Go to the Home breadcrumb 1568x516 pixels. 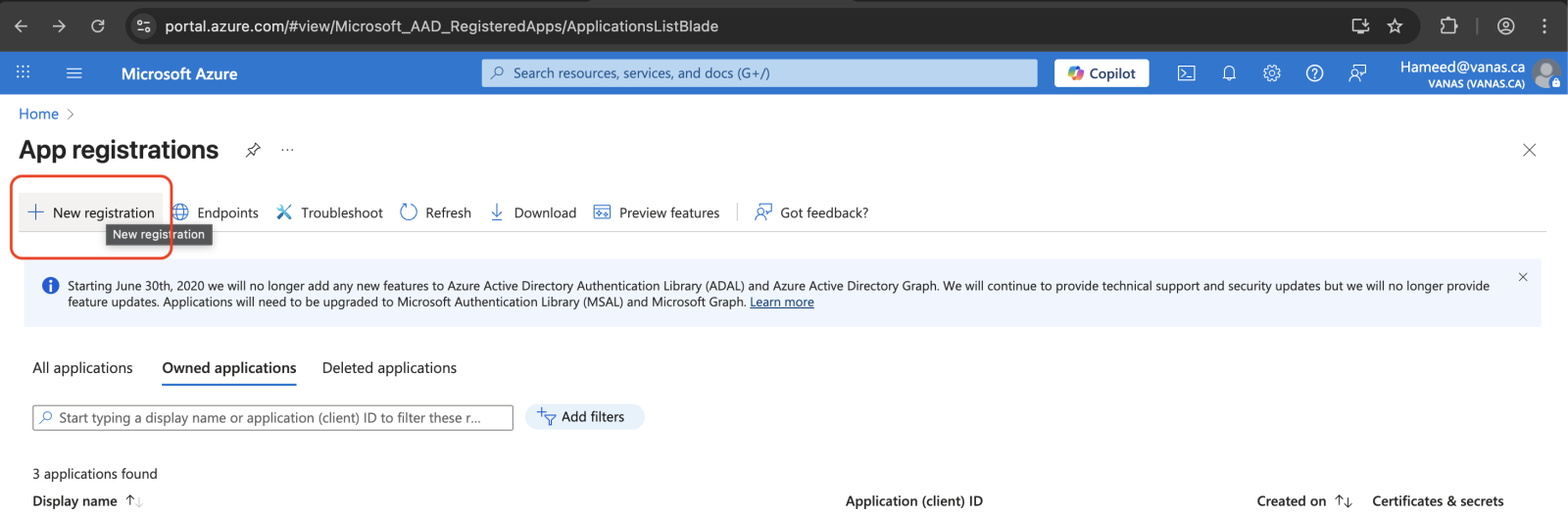click(x=38, y=114)
